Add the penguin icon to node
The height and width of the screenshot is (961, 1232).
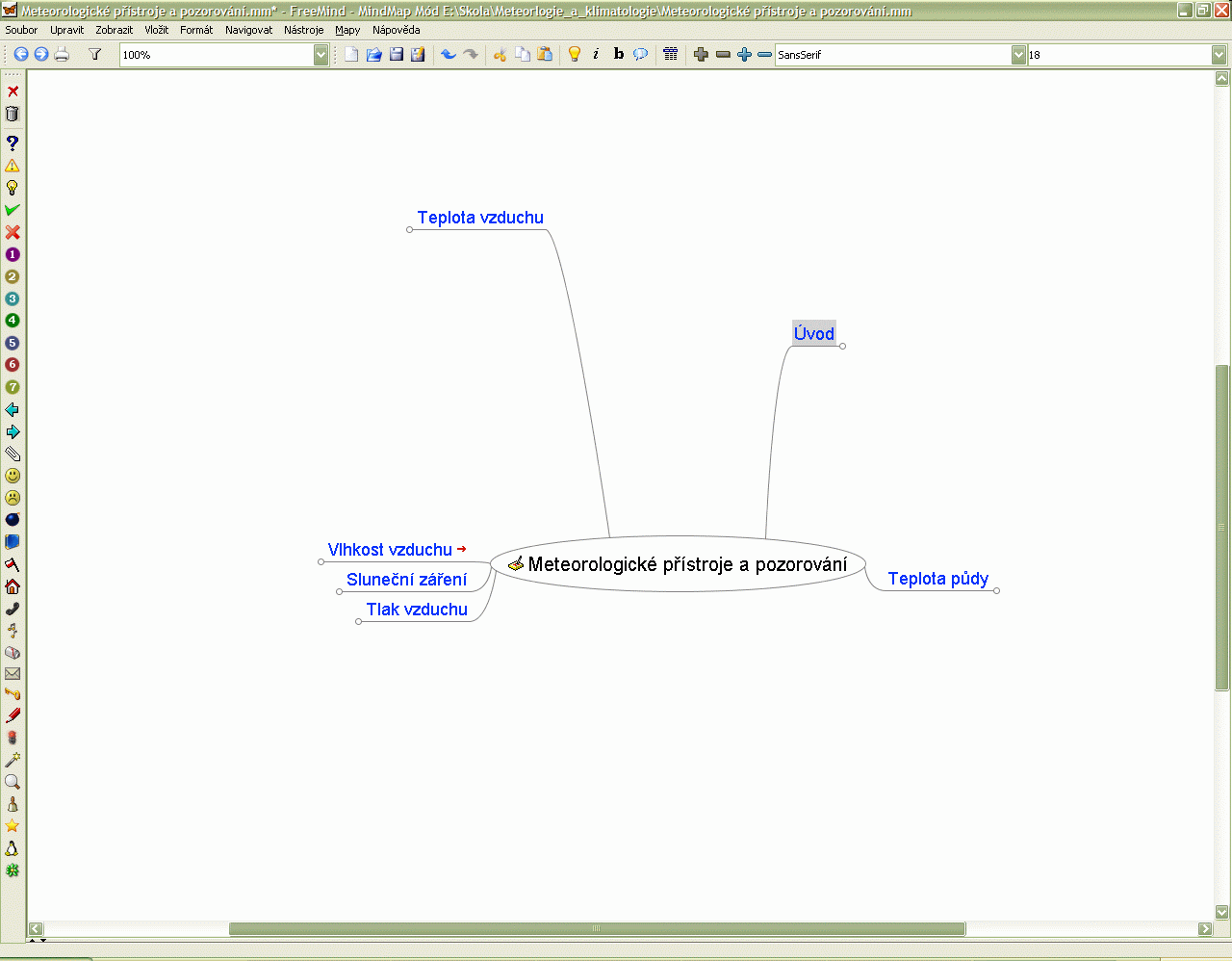coord(13,848)
